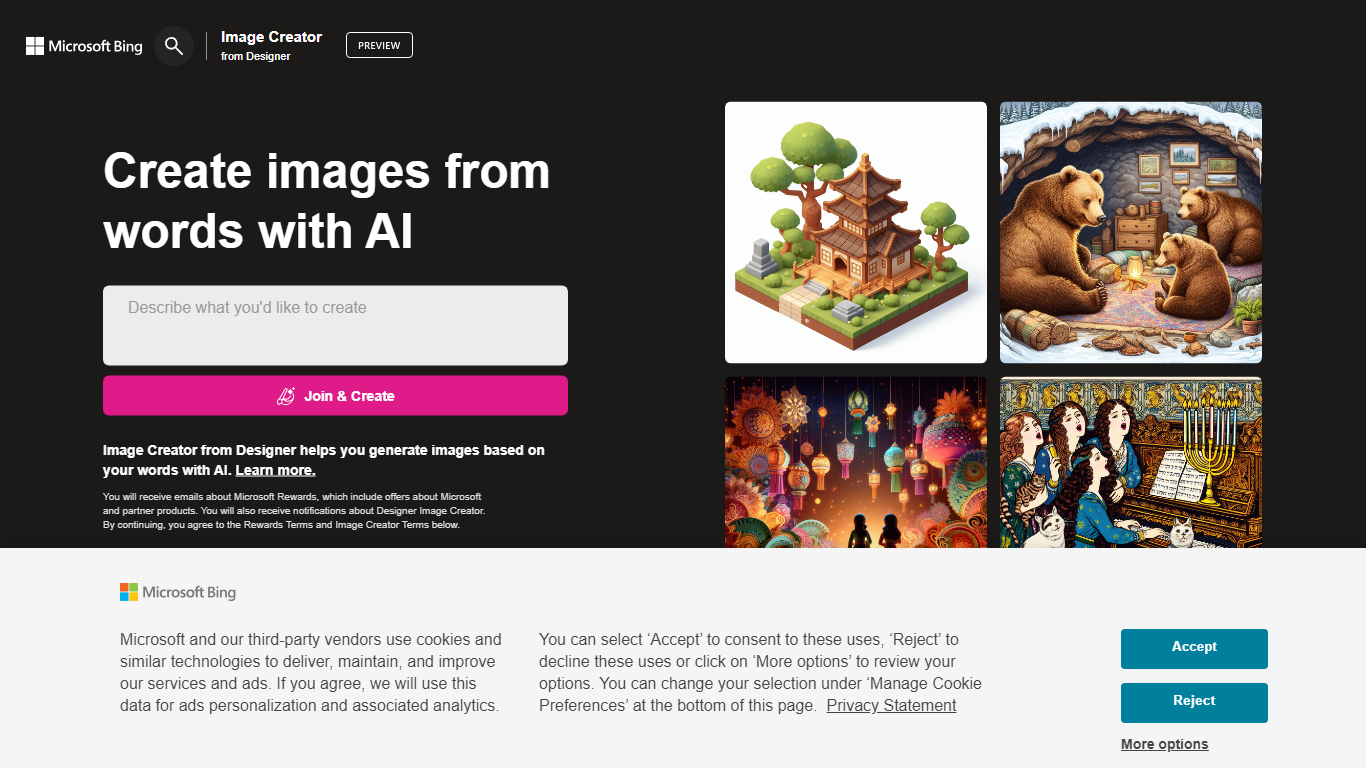Click the Join & Create button

(x=335, y=396)
